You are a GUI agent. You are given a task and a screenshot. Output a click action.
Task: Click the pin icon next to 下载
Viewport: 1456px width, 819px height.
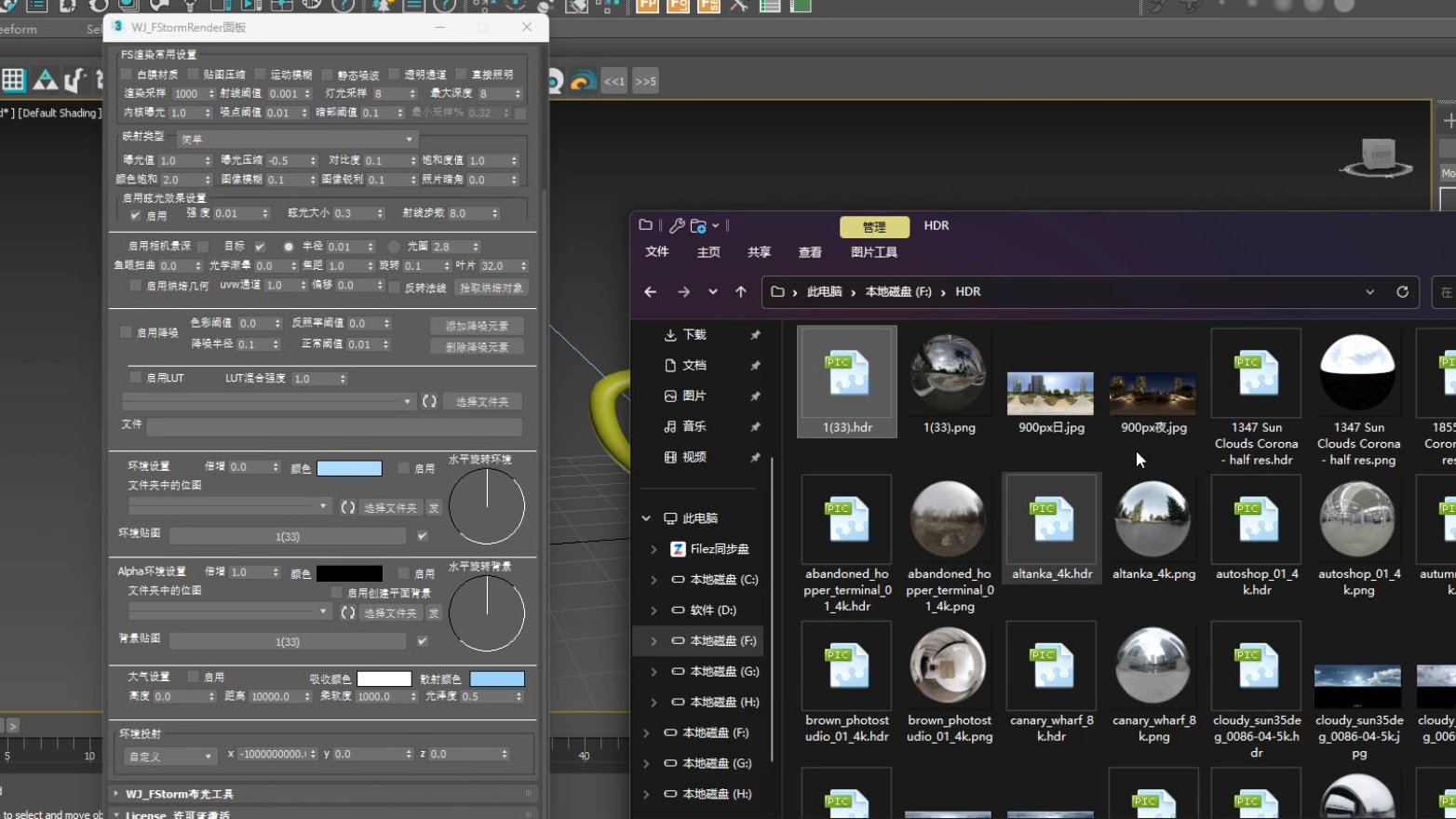pyautogui.click(x=755, y=335)
